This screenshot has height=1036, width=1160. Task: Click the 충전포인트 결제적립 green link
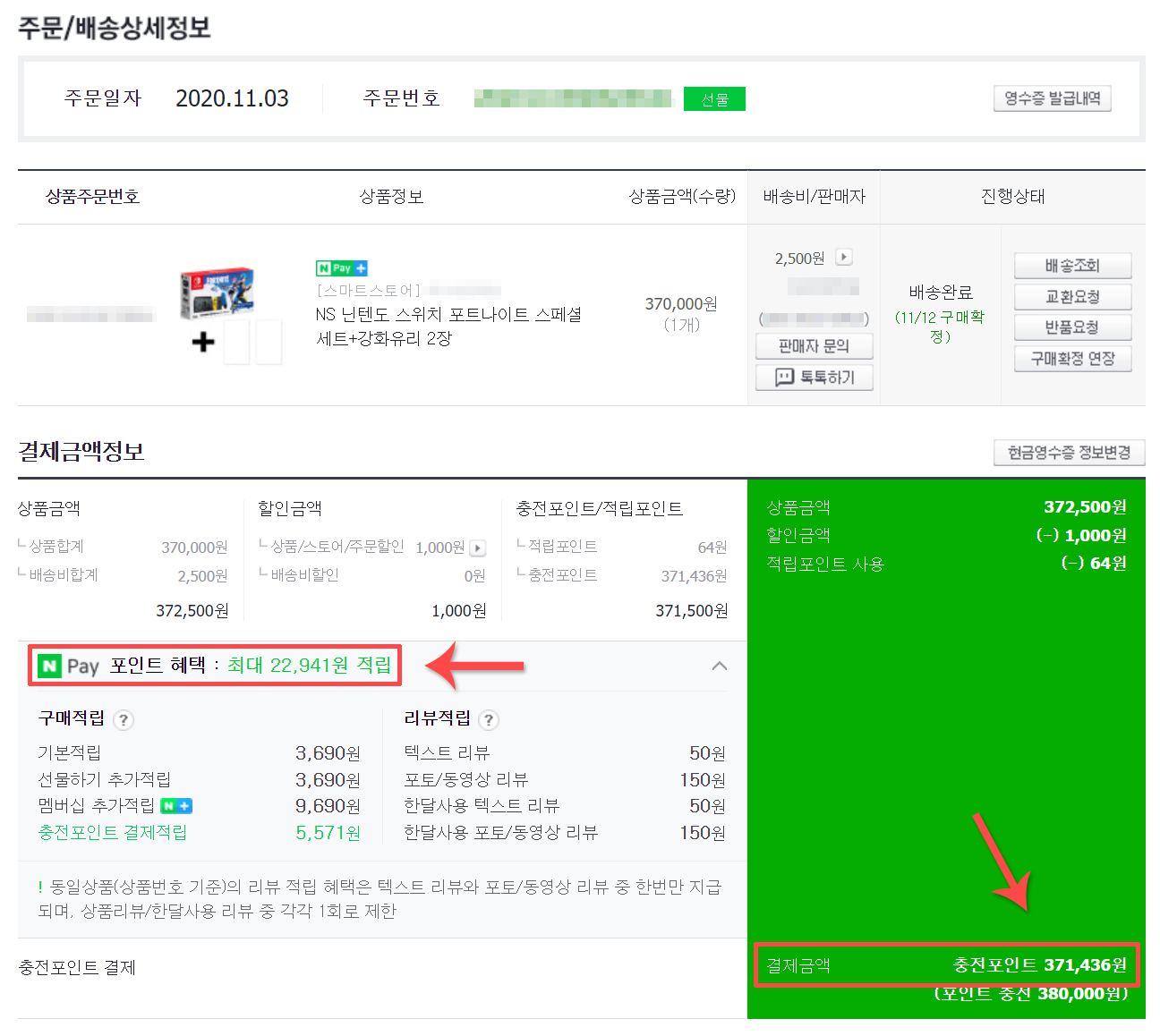tap(113, 833)
